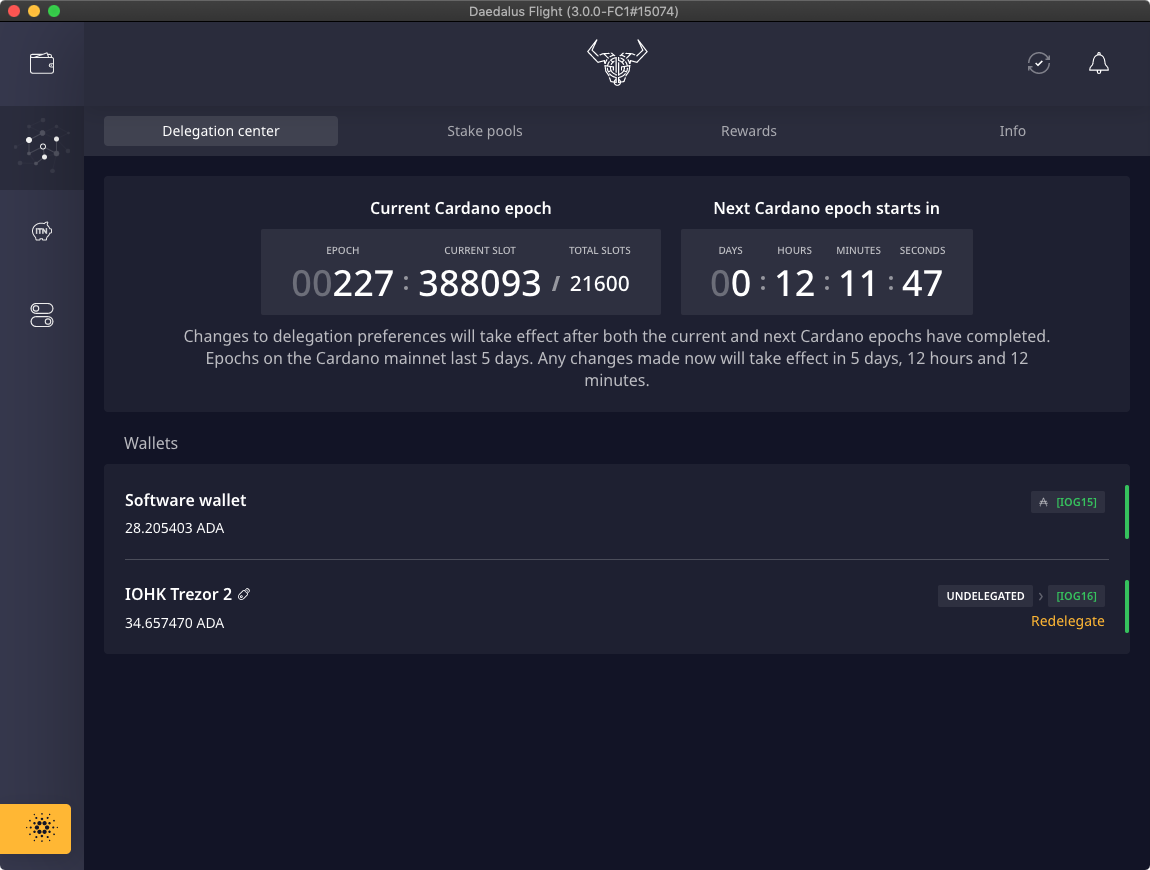Select the [IOG15] stake pool ticker
This screenshot has width=1150, height=870.
coord(1076,502)
